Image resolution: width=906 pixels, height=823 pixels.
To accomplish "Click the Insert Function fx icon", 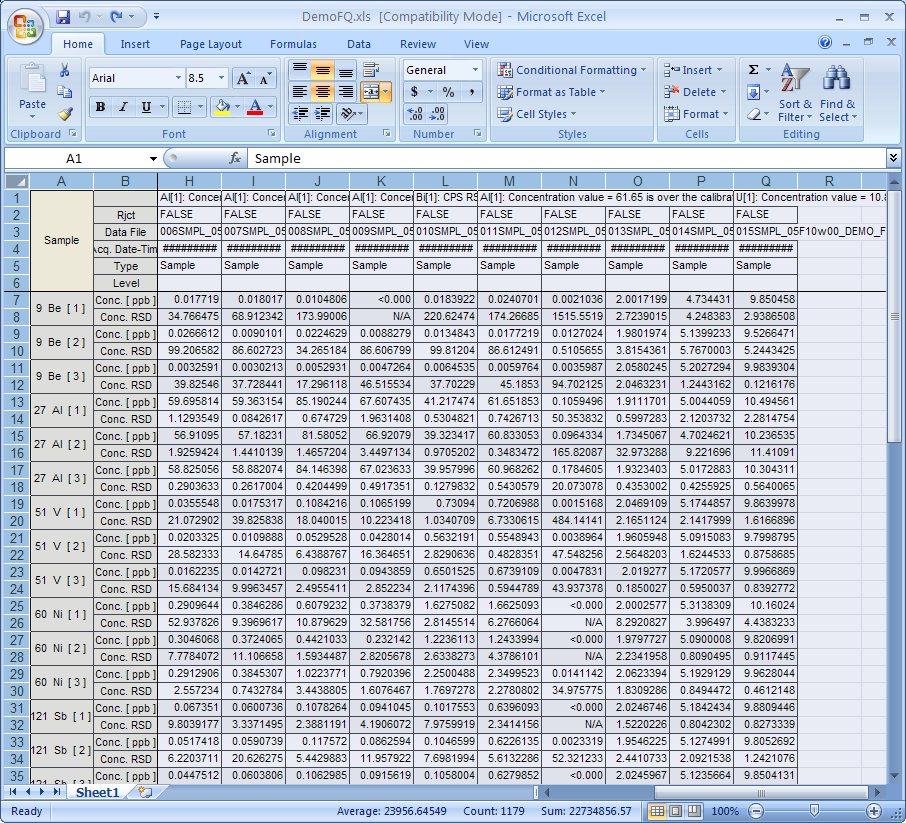I will (x=235, y=158).
